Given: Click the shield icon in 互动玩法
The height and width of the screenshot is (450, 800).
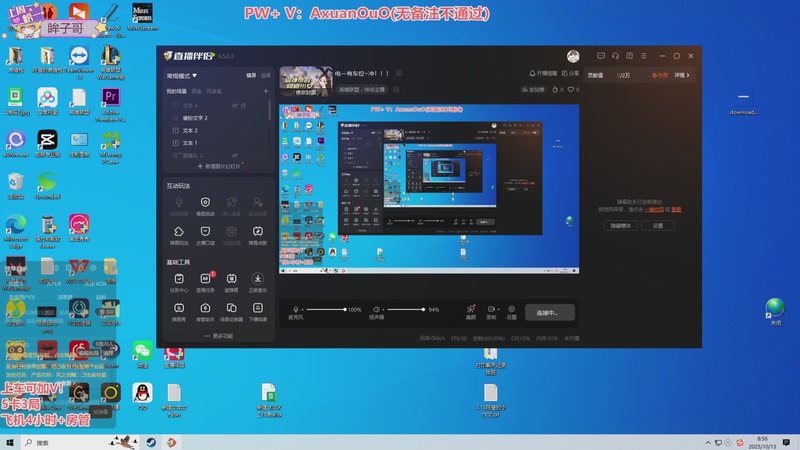Looking at the screenshot, I should pyautogui.click(x=205, y=202).
